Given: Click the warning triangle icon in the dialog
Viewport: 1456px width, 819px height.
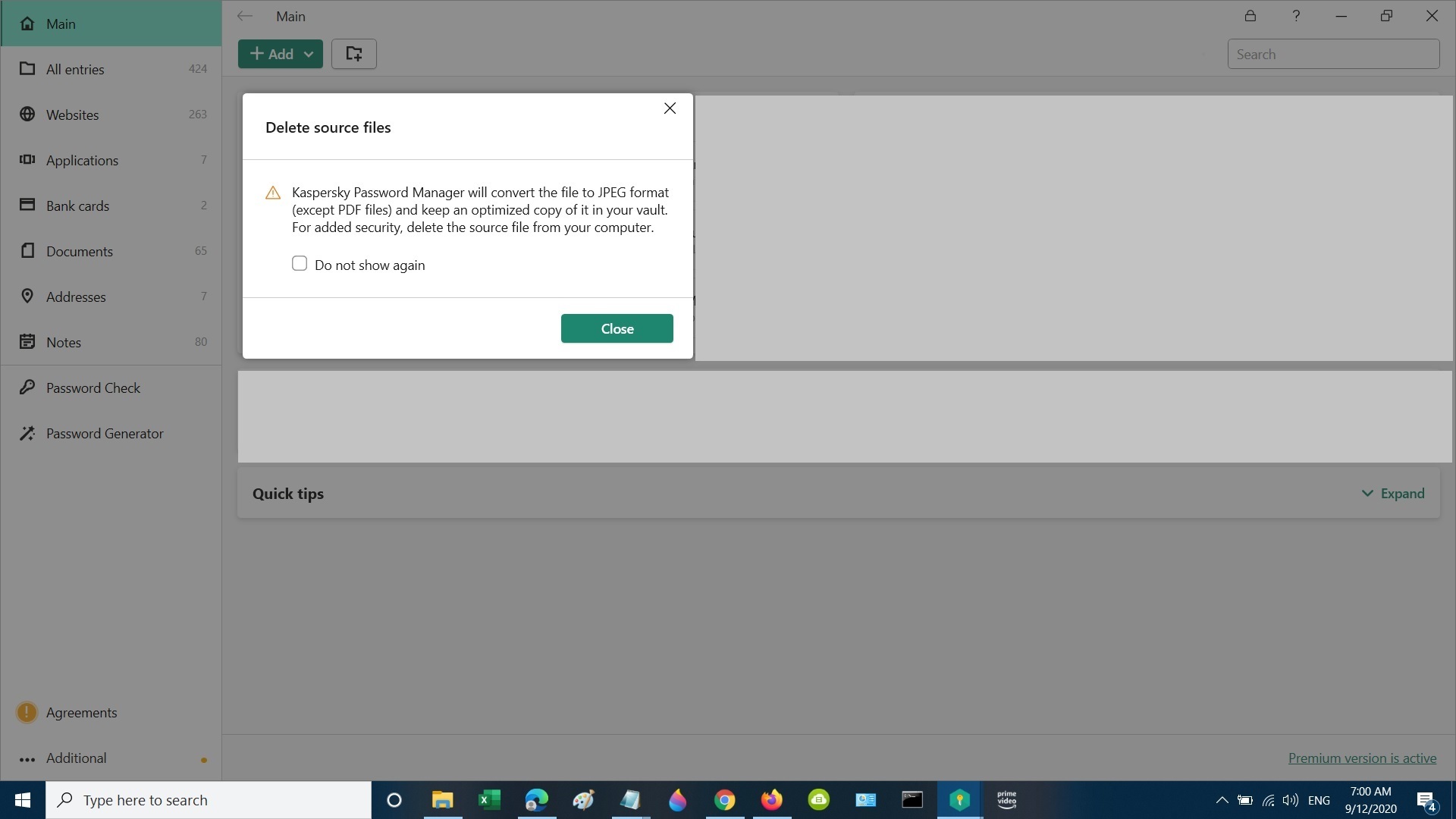Looking at the screenshot, I should [273, 193].
